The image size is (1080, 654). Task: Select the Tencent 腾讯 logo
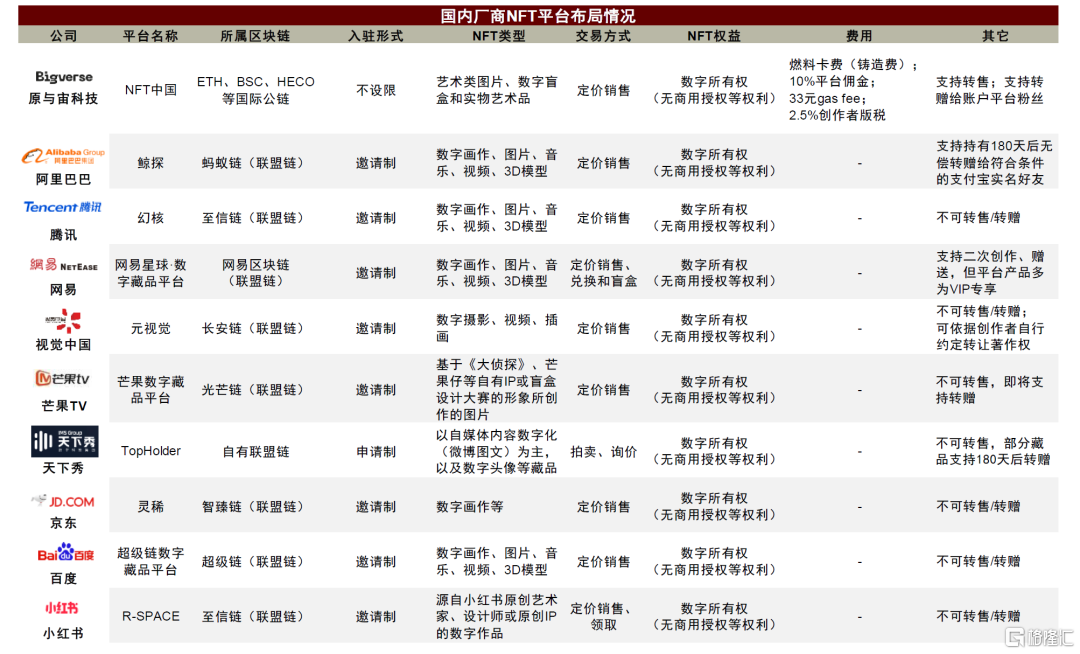pyautogui.click(x=63, y=207)
